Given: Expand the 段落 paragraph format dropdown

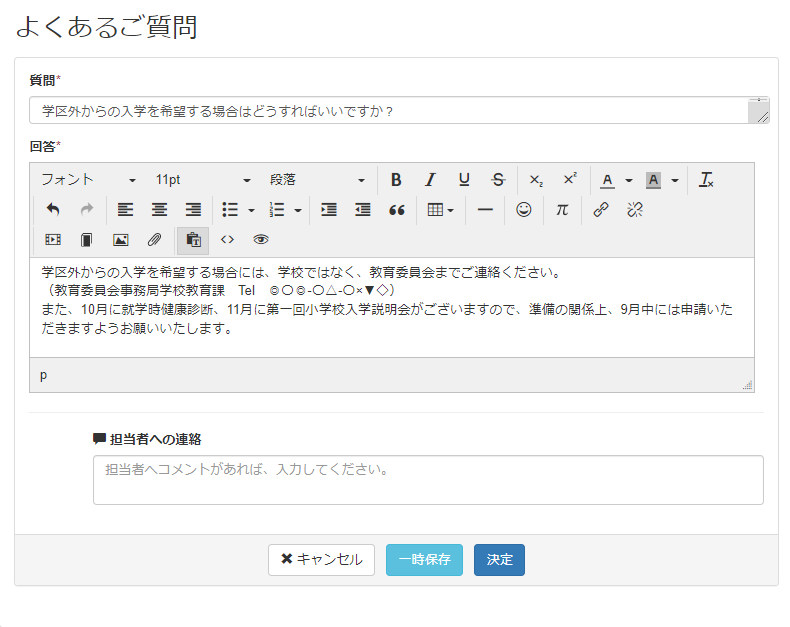Looking at the screenshot, I should coord(317,180).
